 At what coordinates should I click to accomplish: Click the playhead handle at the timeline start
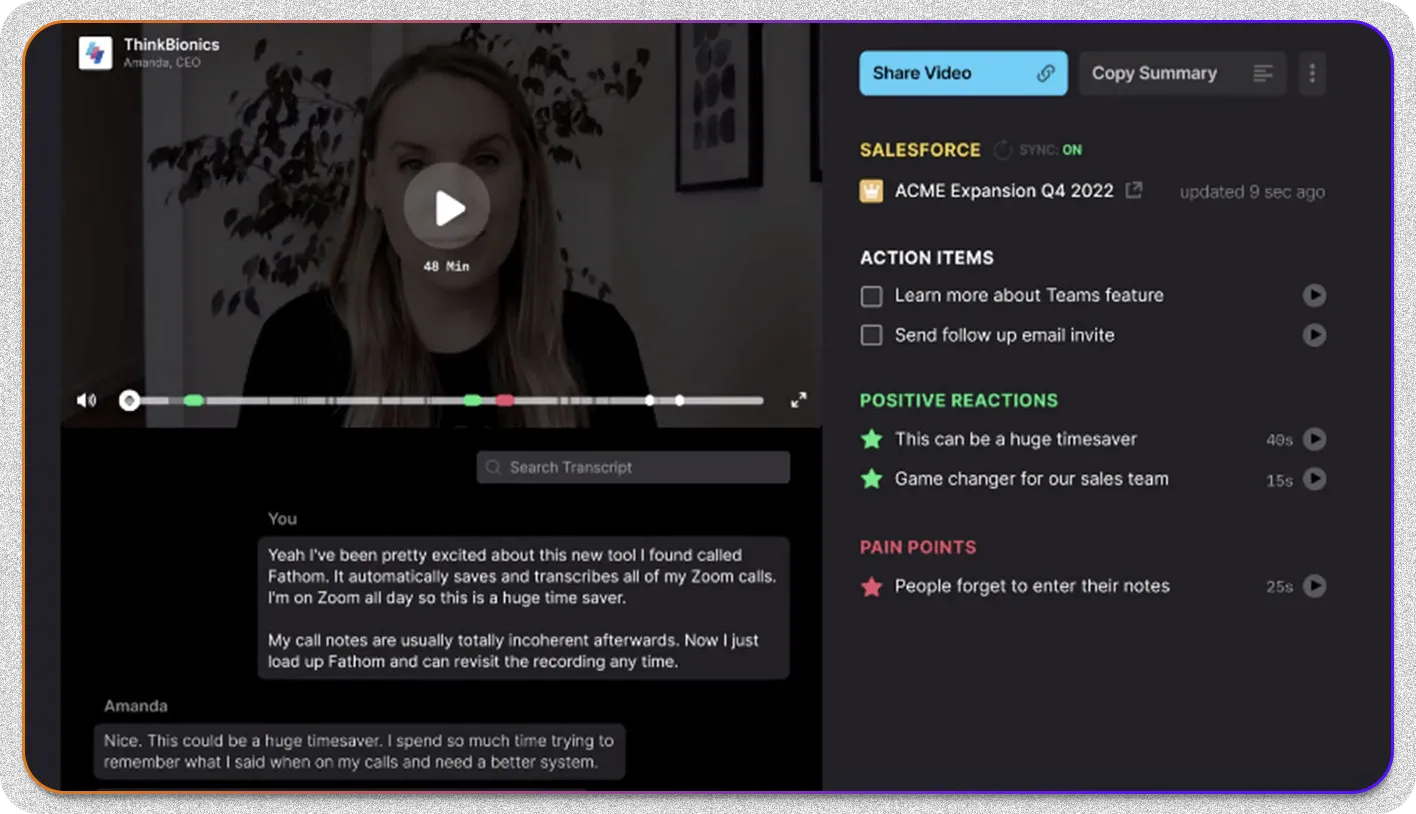(x=129, y=401)
